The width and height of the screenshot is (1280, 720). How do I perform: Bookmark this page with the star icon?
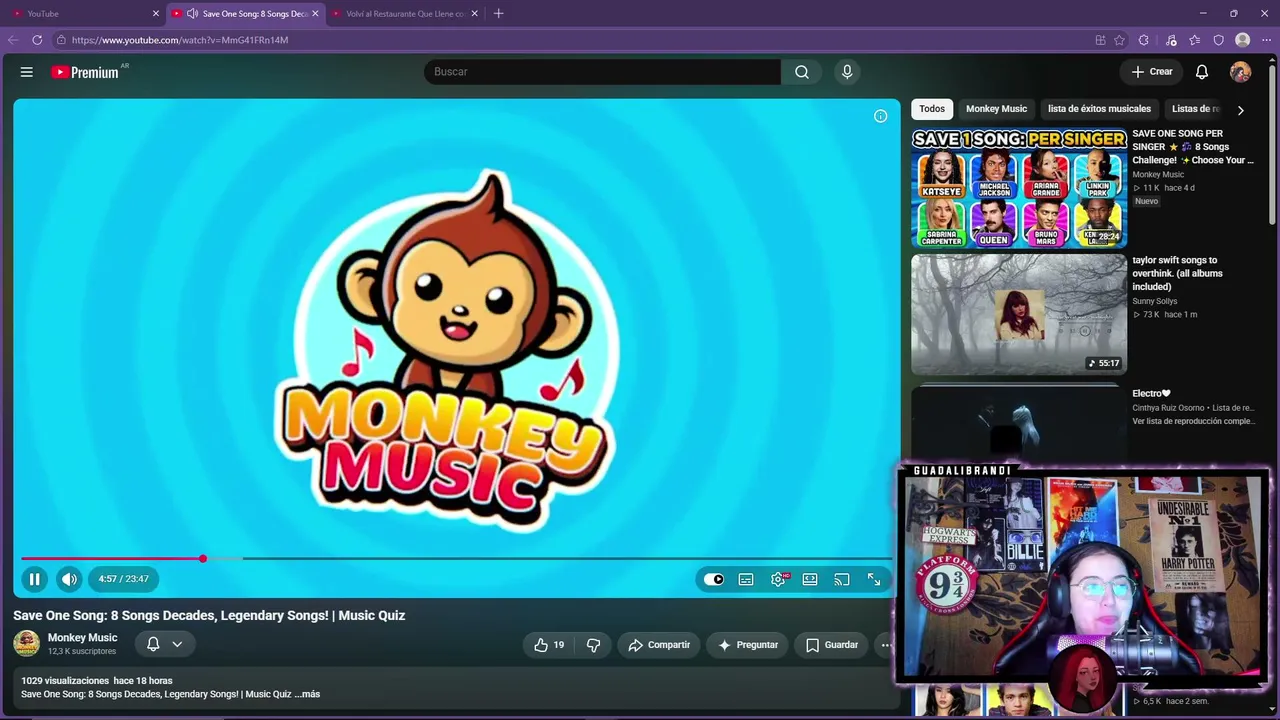(x=1119, y=40)
